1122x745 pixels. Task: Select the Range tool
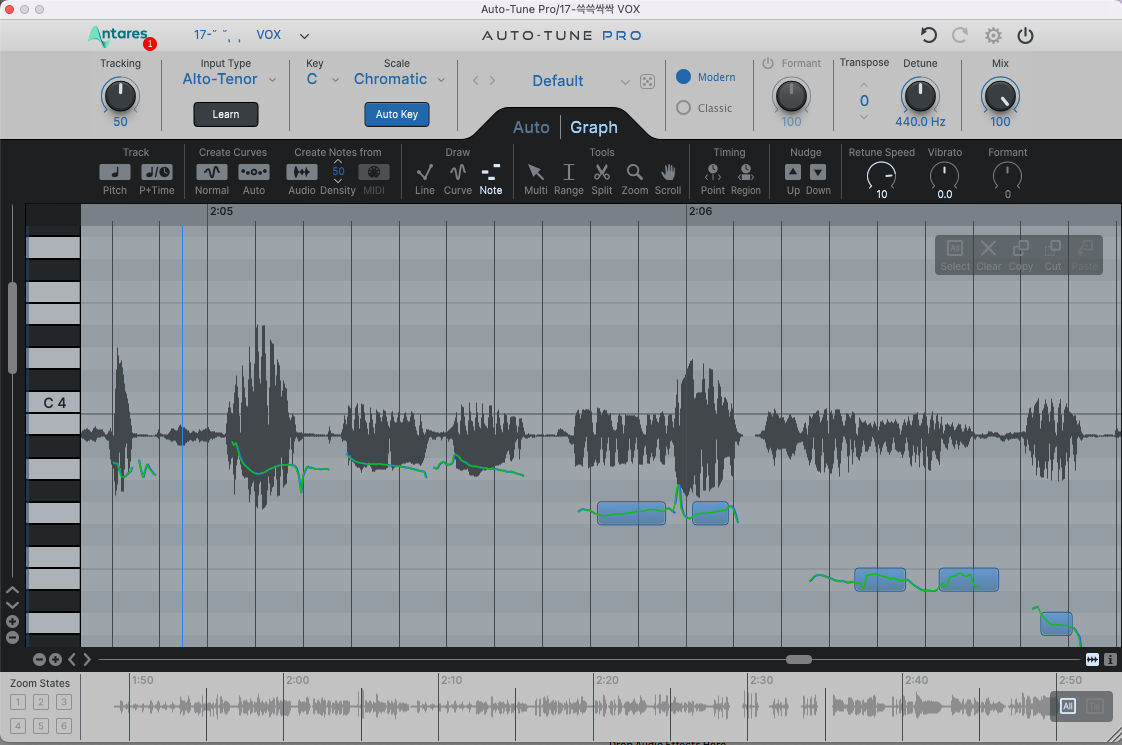coord(569,172)
